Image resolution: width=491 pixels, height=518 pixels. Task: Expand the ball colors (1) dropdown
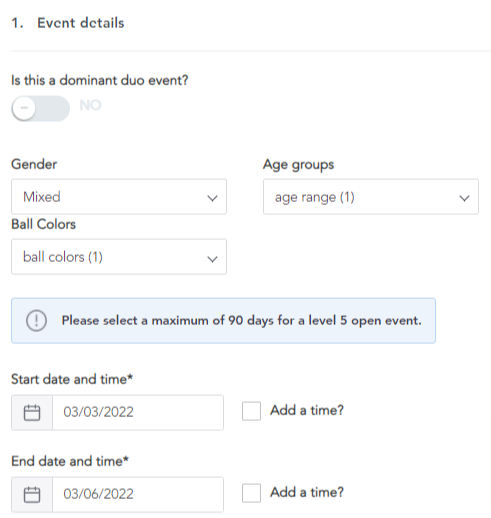point(119,257)
